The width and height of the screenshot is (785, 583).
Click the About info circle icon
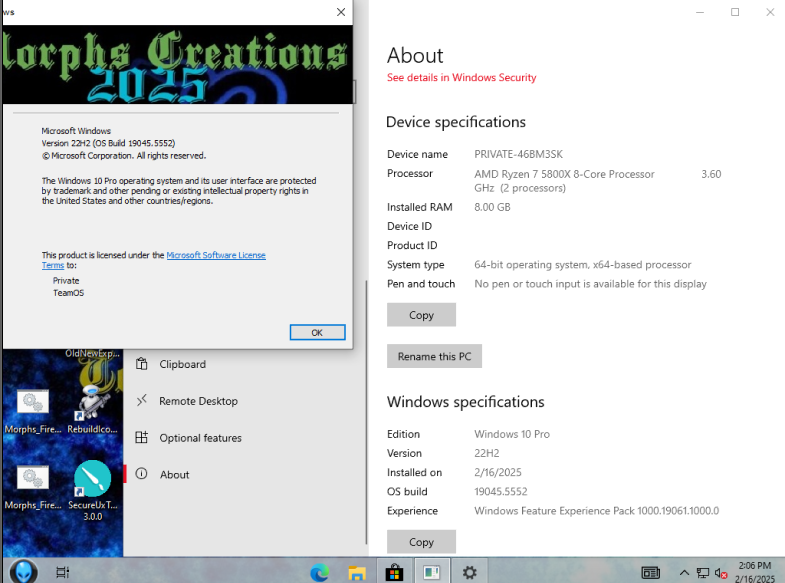click(142, 473)
